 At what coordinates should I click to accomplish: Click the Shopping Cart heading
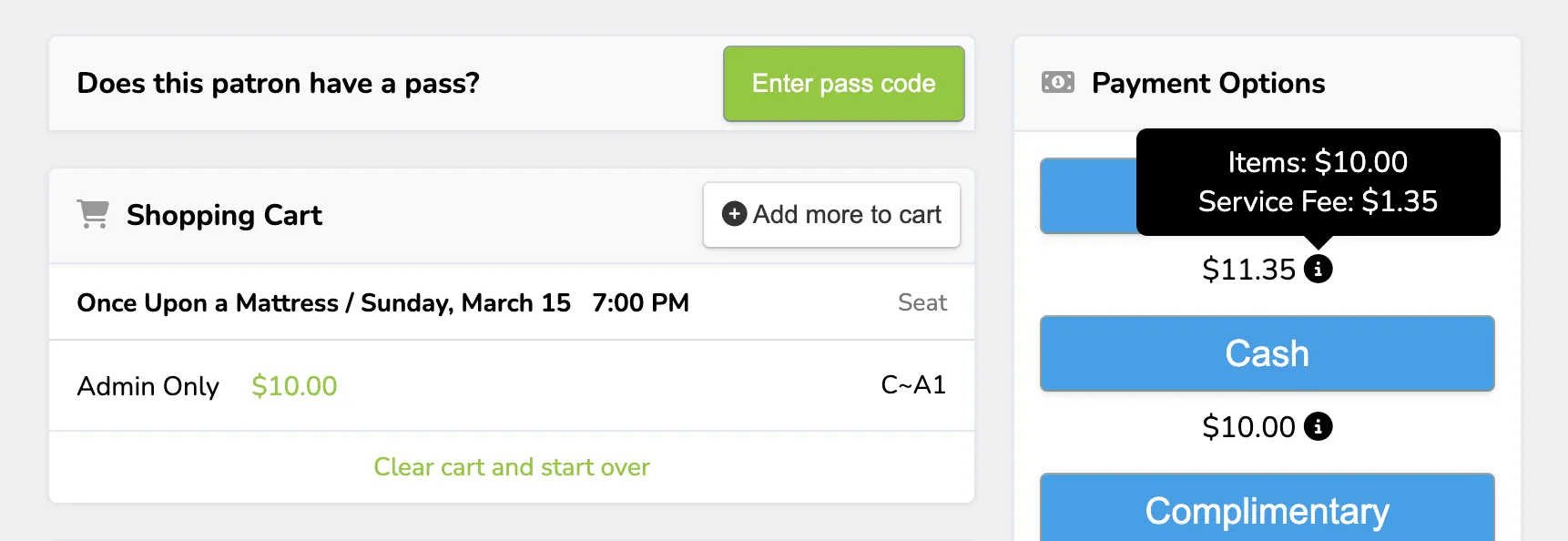[224, 215]
